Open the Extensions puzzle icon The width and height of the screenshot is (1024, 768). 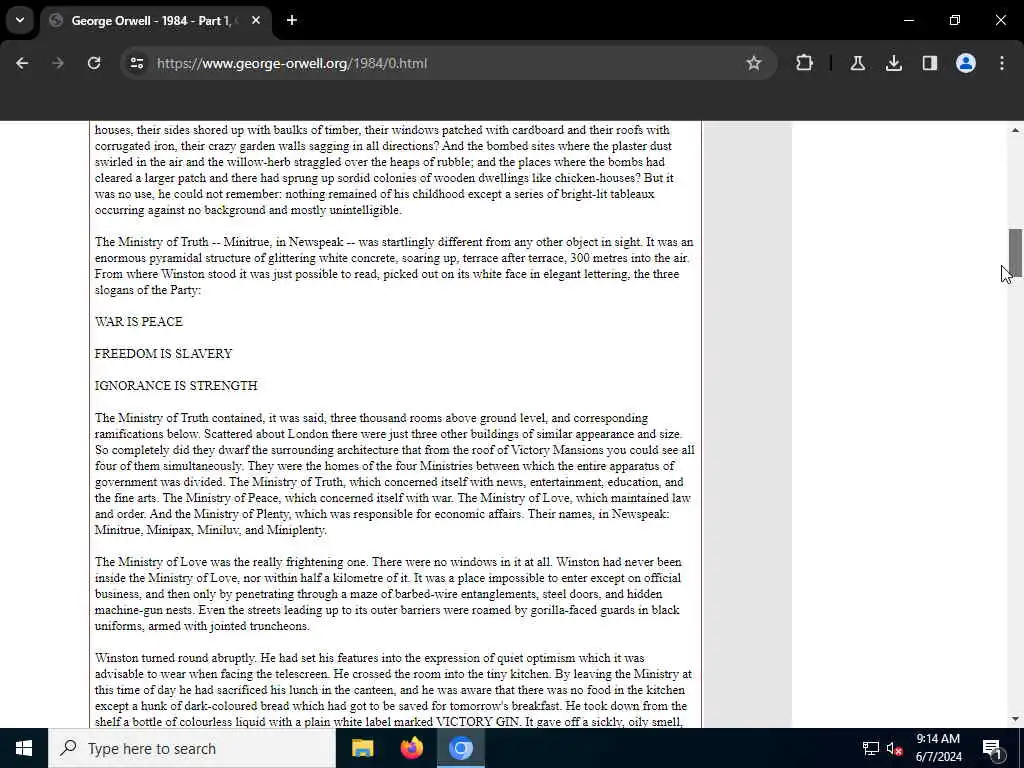805,63
